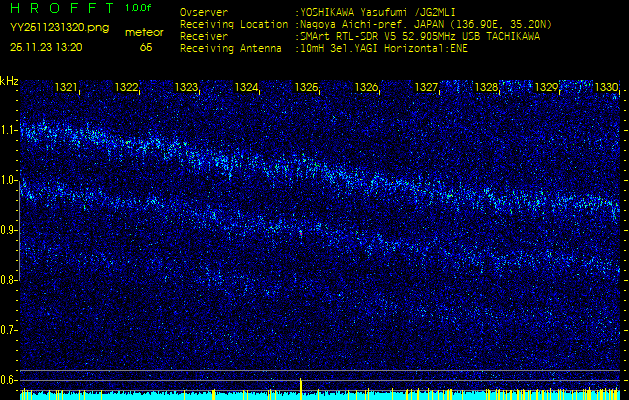The image size is (629, 400).
Task: Click the 1.1 frequency axis label
Action: tap(9, 130)
